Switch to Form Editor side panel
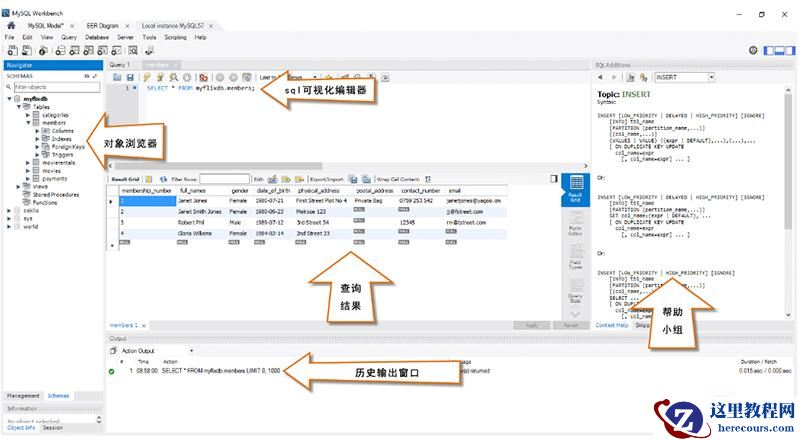Image resolution: width=800 pixels, height=440 pixels. point(576,224)
